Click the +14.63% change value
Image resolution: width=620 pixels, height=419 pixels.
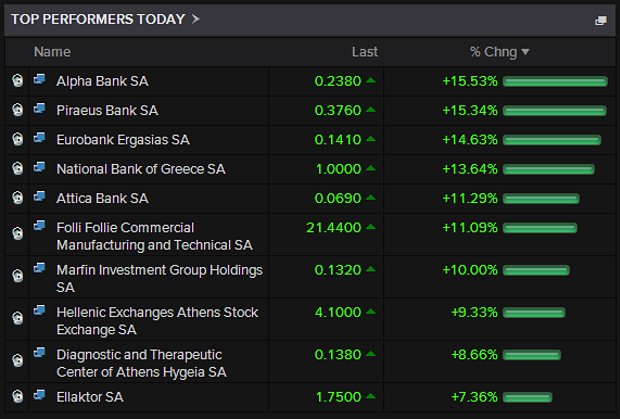(x=470, y=140)
